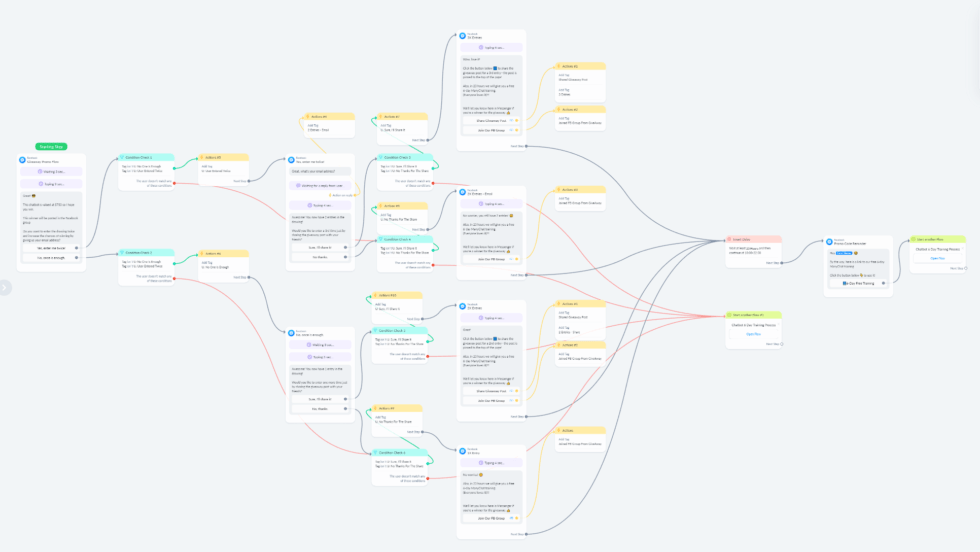Click 'No thanks' in the enter-twice message
Image resolution: width=980 pixels, height=552 pixels.
click(x=320, y=257)
